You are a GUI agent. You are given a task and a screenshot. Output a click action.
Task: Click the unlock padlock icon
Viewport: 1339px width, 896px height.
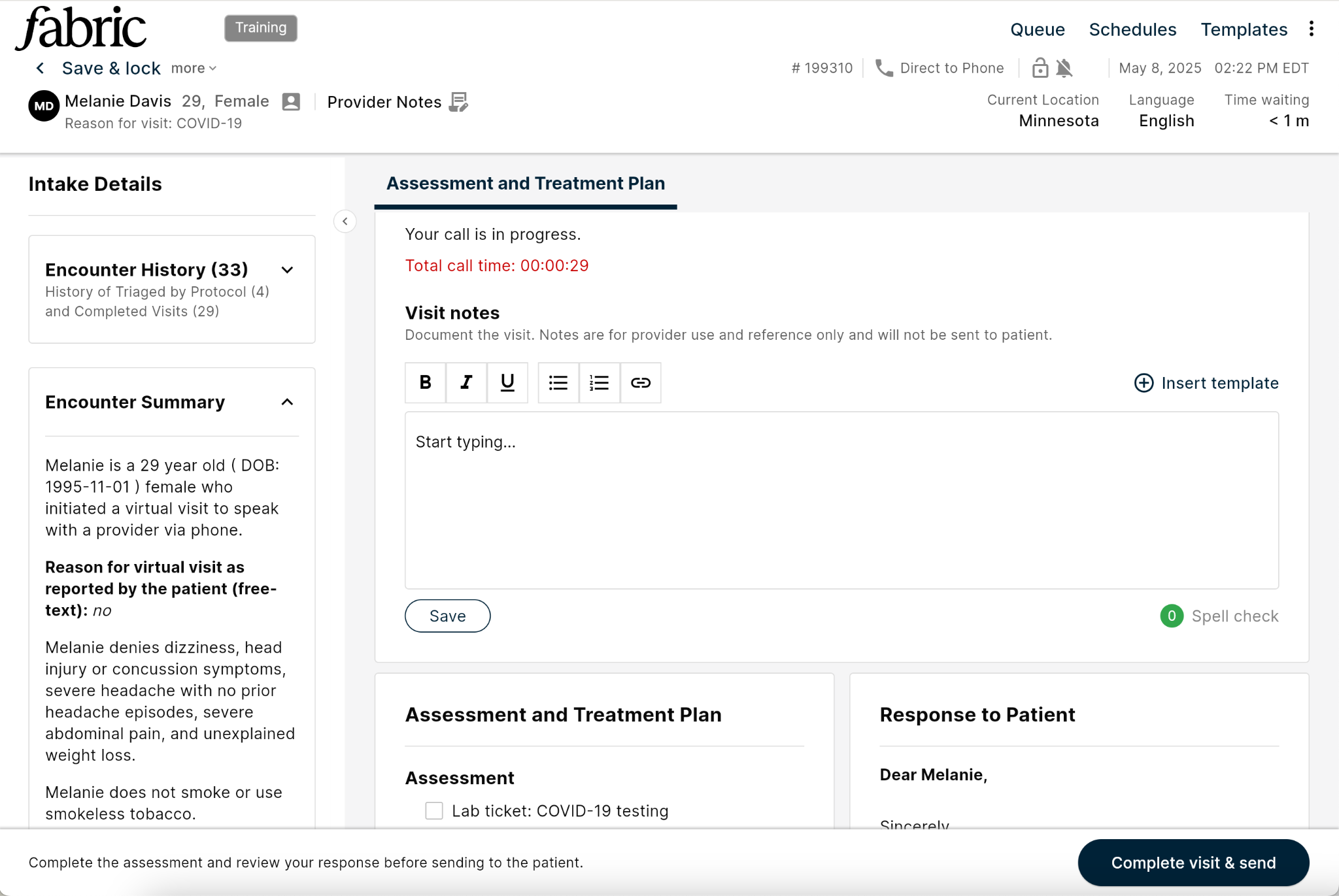point(1040,68)
